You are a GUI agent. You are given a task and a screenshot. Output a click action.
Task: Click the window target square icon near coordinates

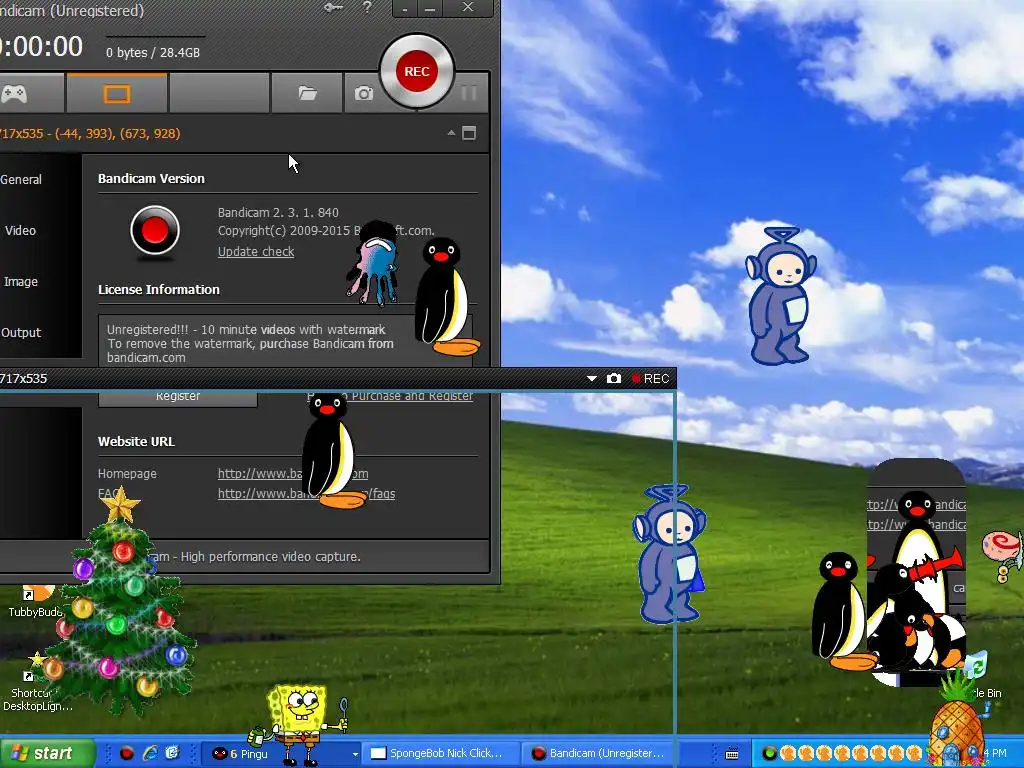tap(469, 133)
